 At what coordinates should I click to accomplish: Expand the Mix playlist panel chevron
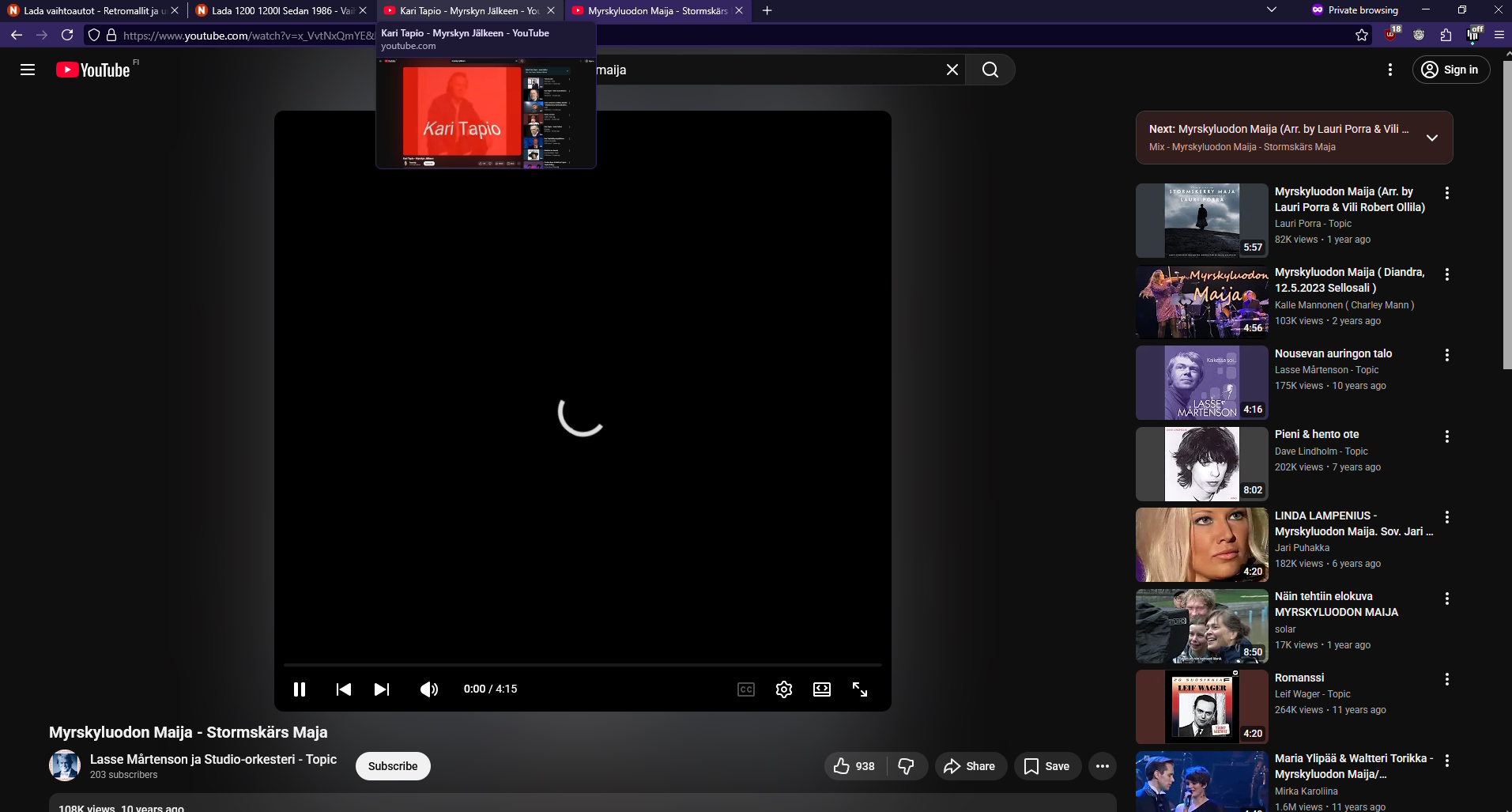click(x=1431, y=138)
